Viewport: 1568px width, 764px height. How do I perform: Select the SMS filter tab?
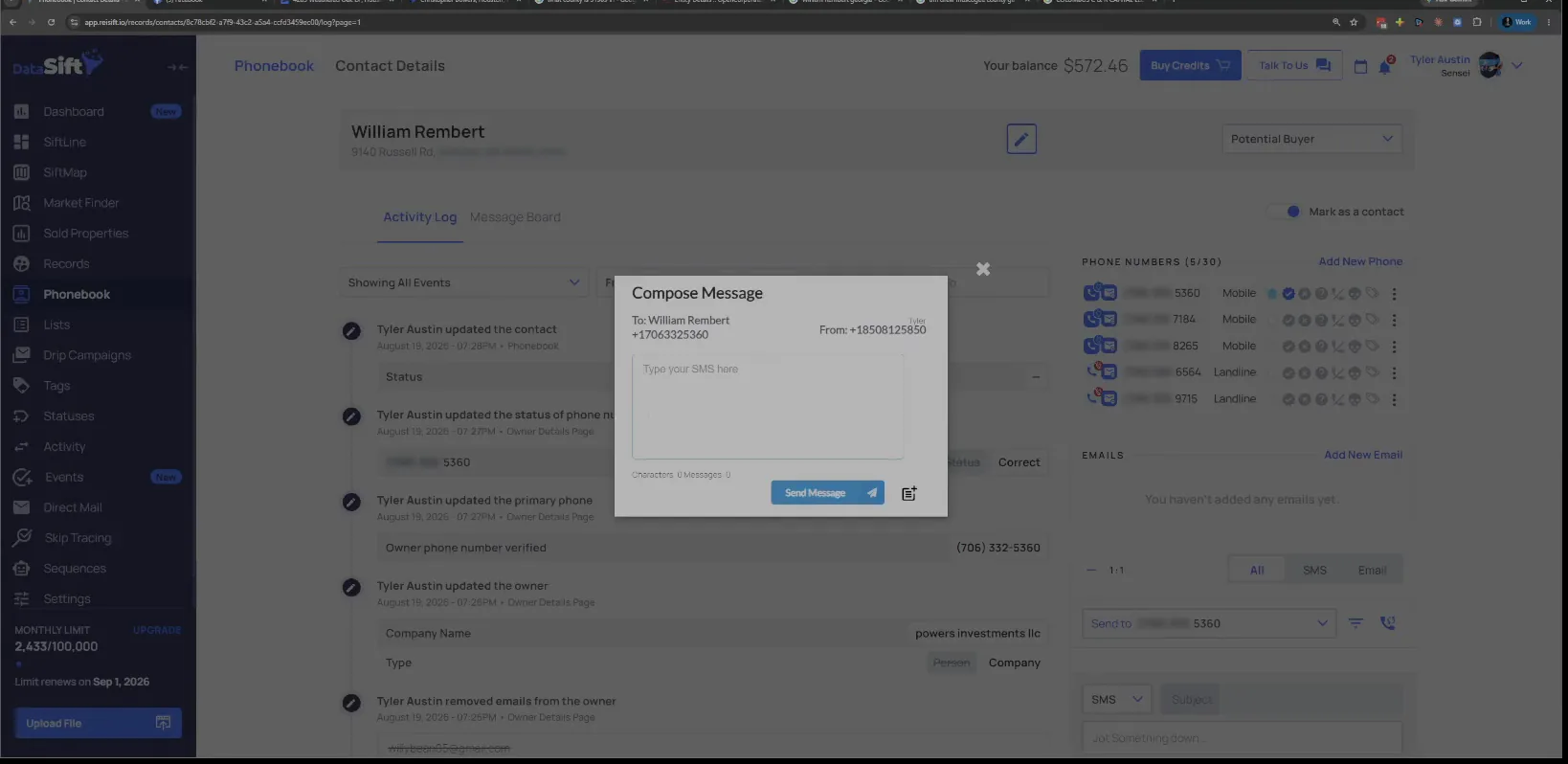[x=1314, y=570]
